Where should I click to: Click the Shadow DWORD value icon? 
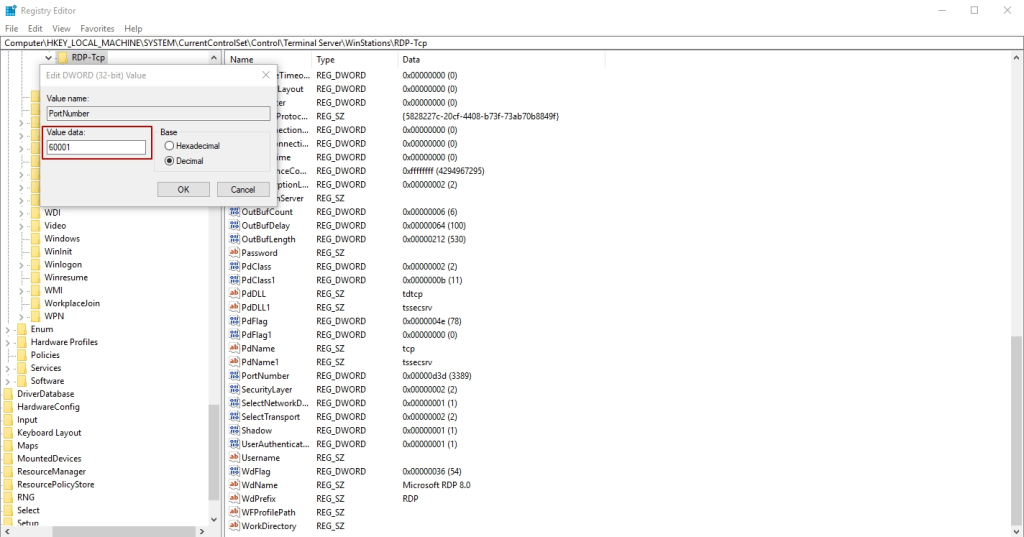(234, 431)
